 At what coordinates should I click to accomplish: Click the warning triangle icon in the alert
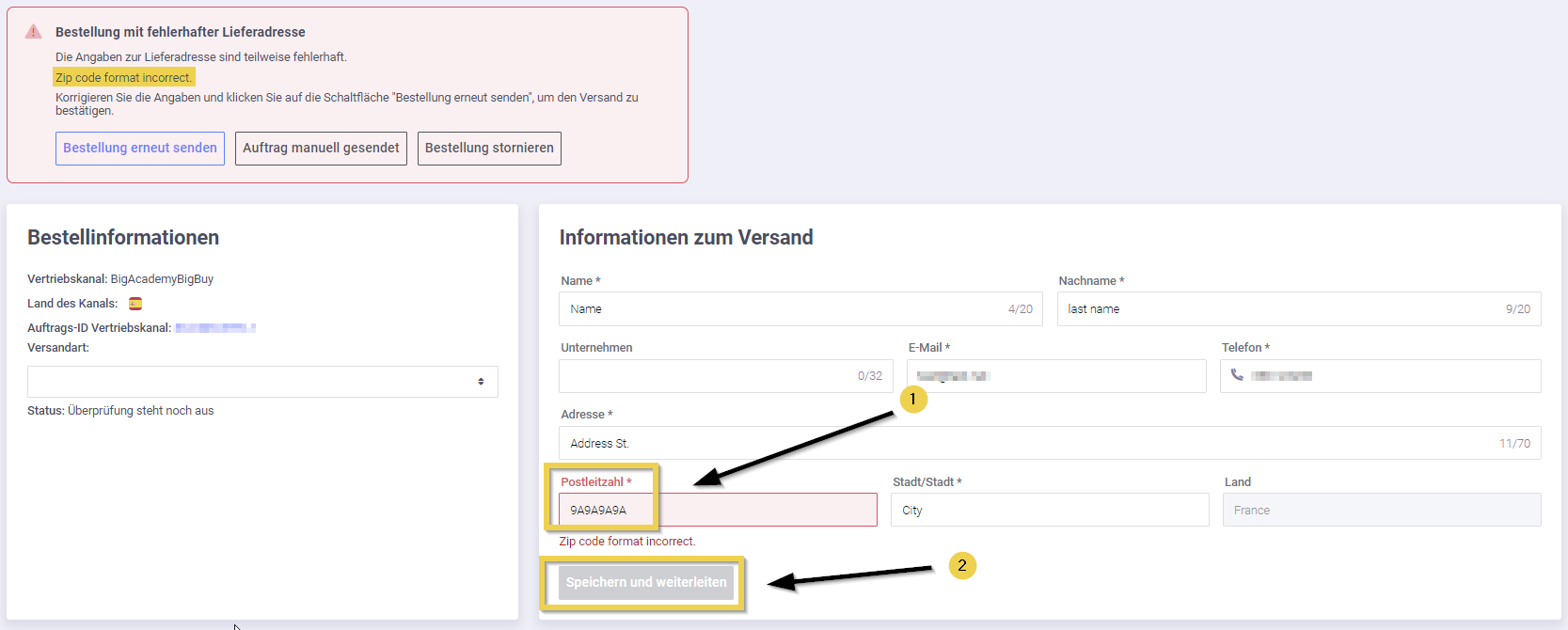[x=34, y=32]
